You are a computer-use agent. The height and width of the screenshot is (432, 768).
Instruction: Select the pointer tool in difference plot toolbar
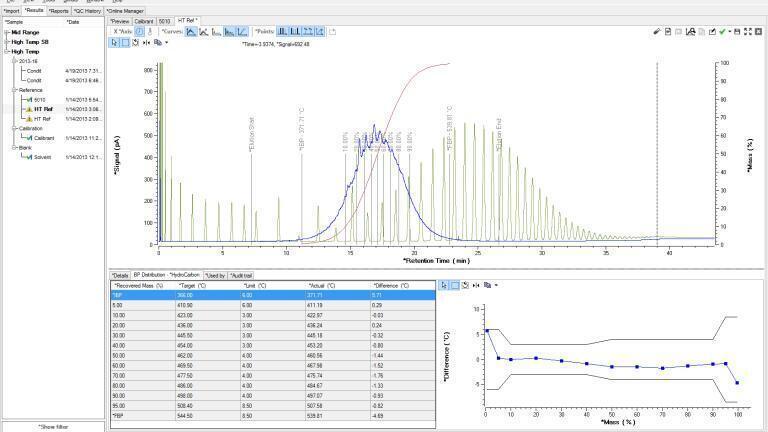pyautogui.click(x=444, y=285)
